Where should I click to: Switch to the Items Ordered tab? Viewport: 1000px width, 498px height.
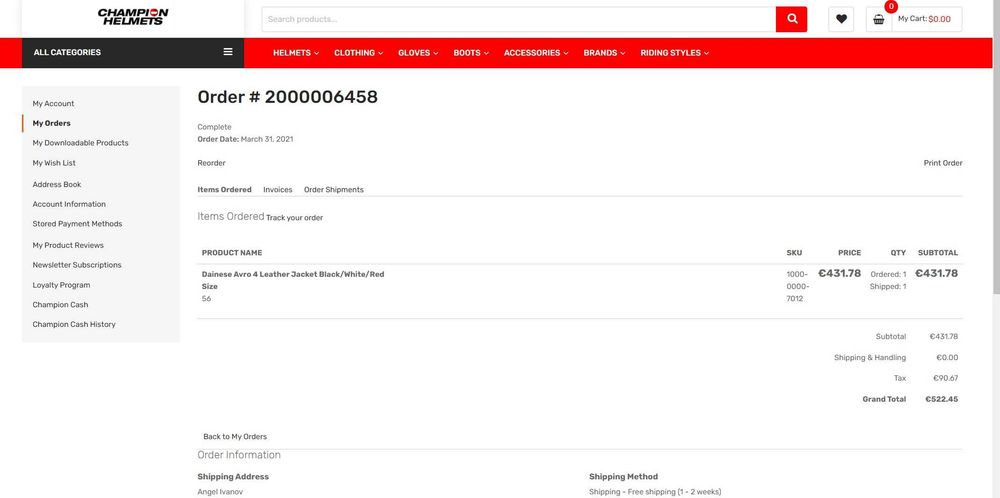click(x=224, y=190)
